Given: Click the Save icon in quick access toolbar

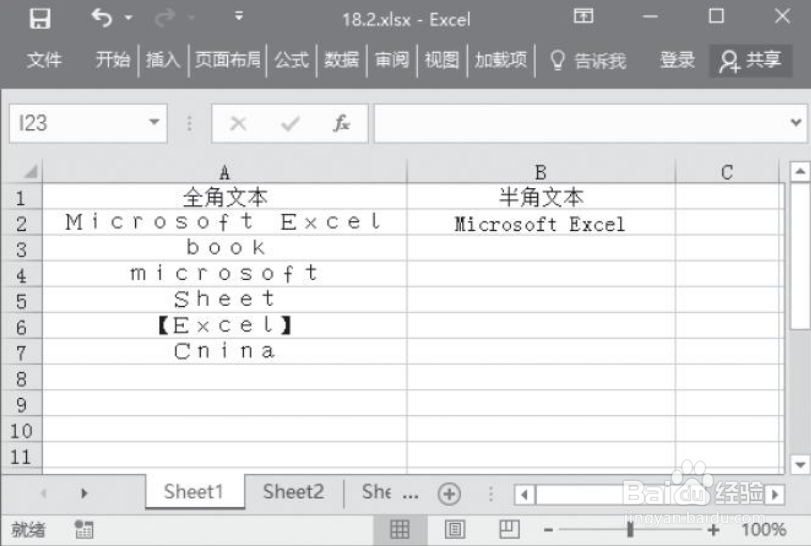Looking at the screenshot, I should coord(40,19).
